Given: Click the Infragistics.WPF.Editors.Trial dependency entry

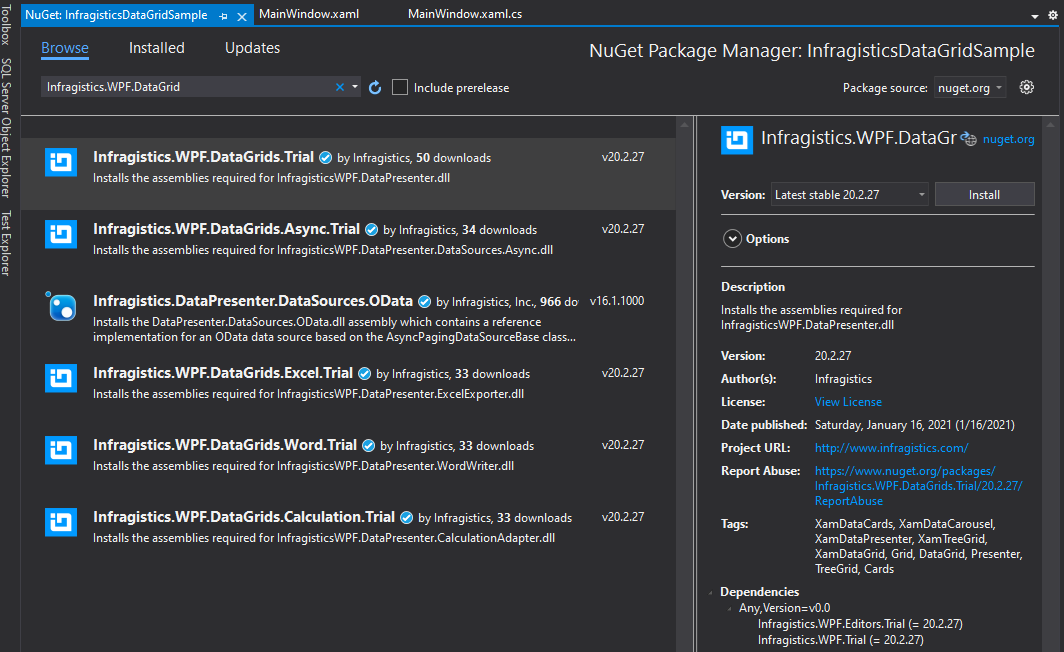Looking at the screenshot, I should [x=860, y=624].
